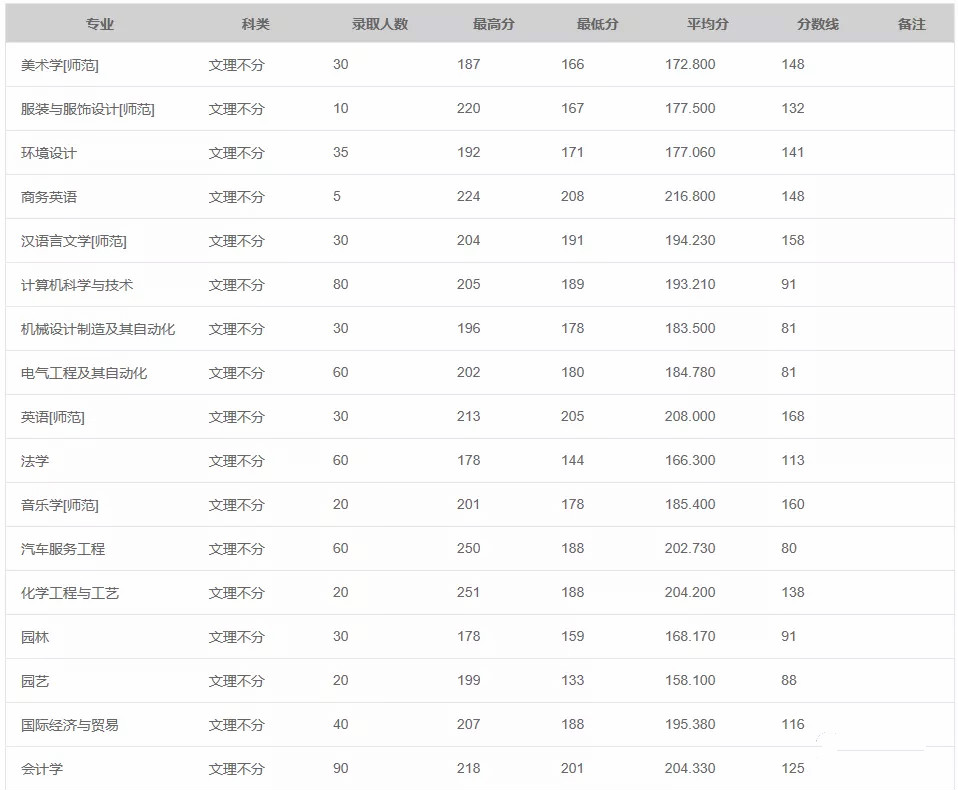Click average score 202.730 for 汽车服务工程
This screenshot has width=958, height=790.
point(690,548)
